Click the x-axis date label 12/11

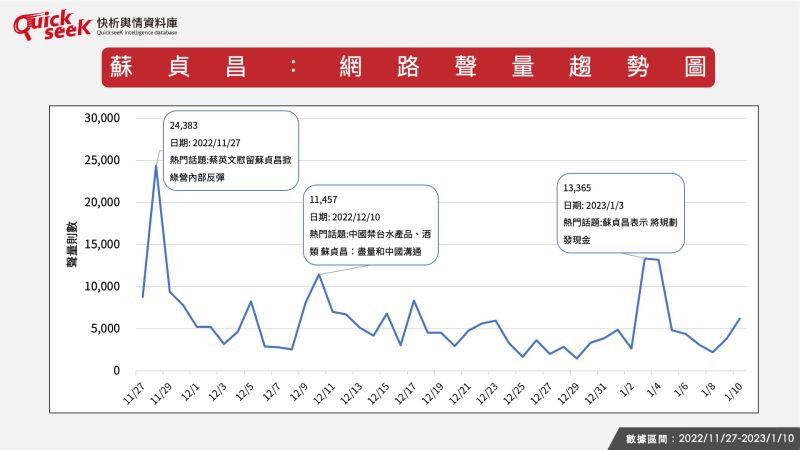coord(324,393)
